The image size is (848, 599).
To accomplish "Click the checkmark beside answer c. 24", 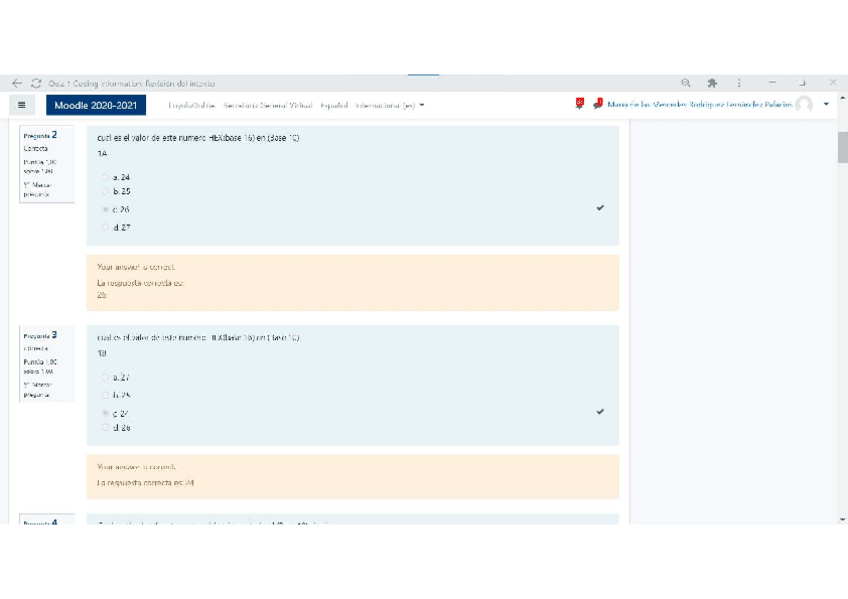I will 600,411.
